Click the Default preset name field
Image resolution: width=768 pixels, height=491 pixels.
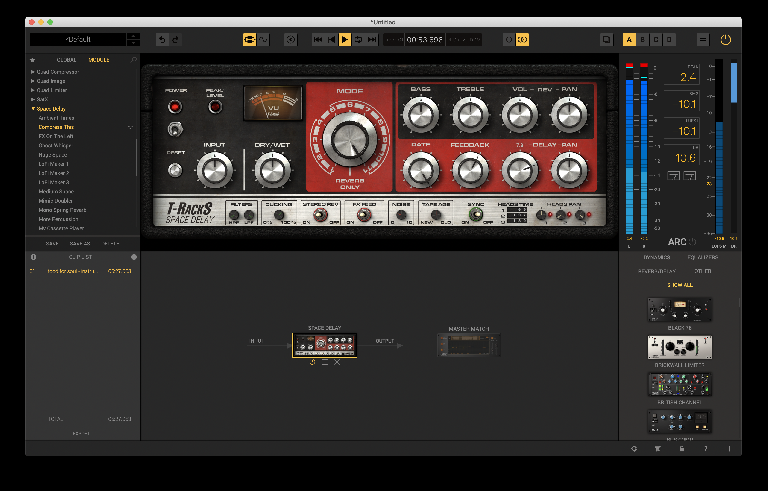[x=78, y=40]
